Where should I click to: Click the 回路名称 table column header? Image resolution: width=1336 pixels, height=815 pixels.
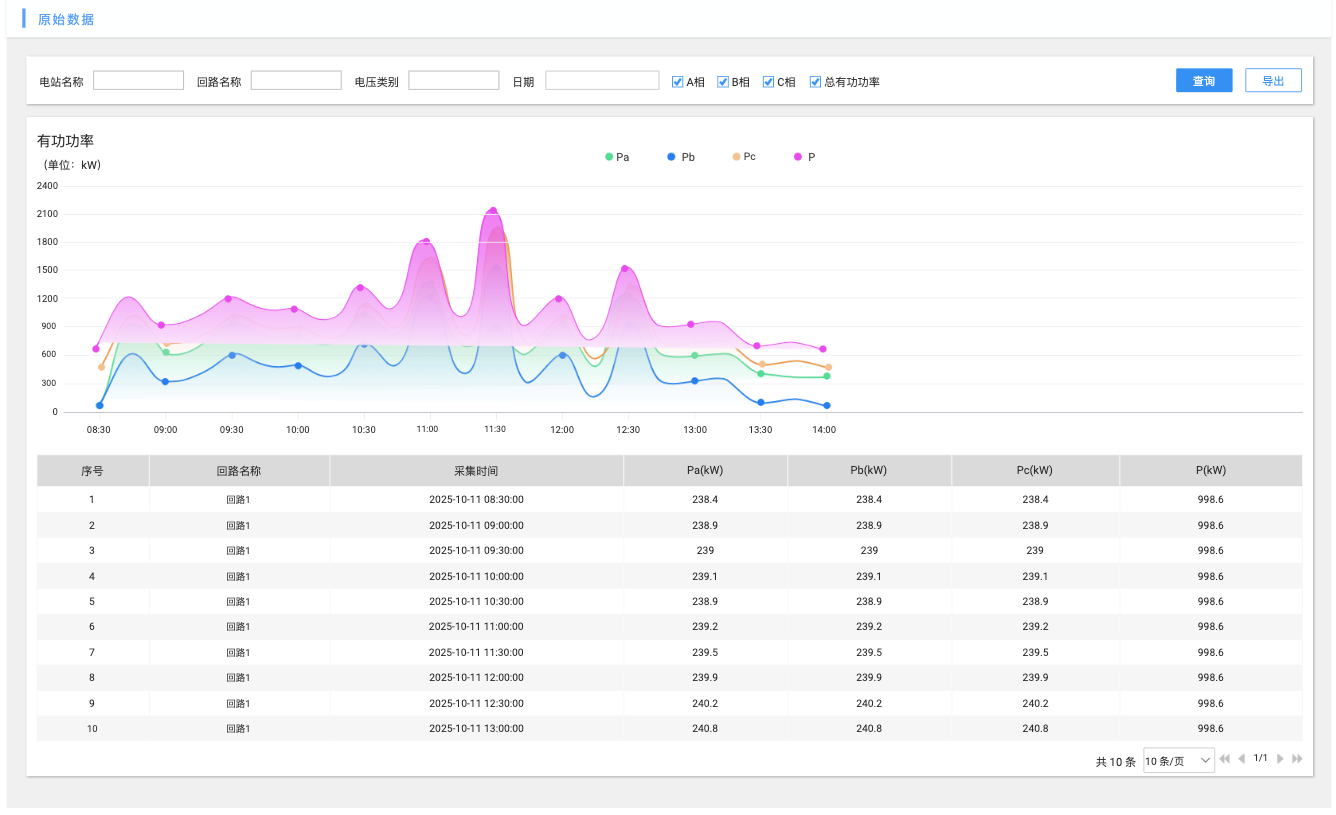click(x=239, y=471)
